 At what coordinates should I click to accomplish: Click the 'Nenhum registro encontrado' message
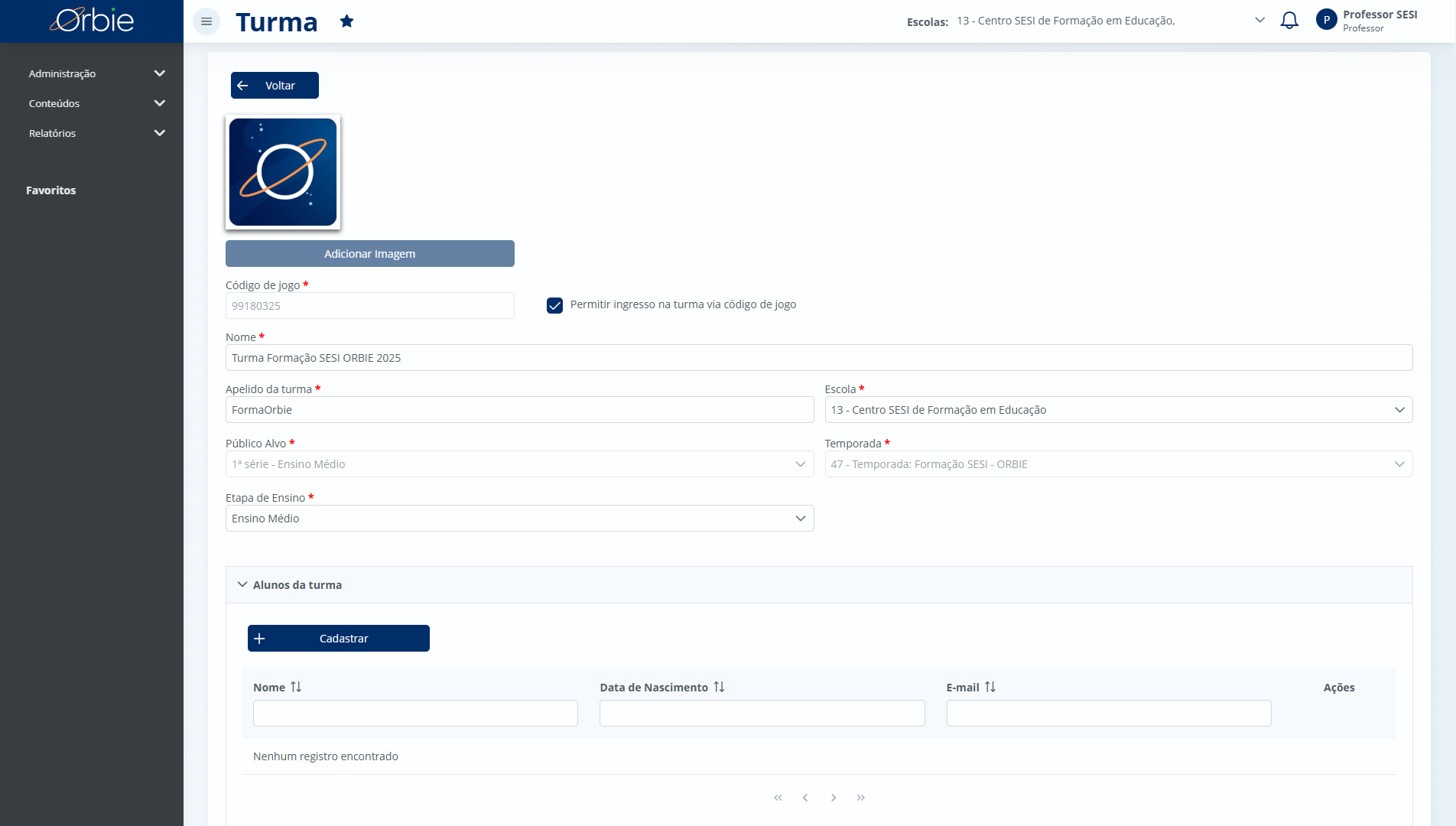pos(326,756)
